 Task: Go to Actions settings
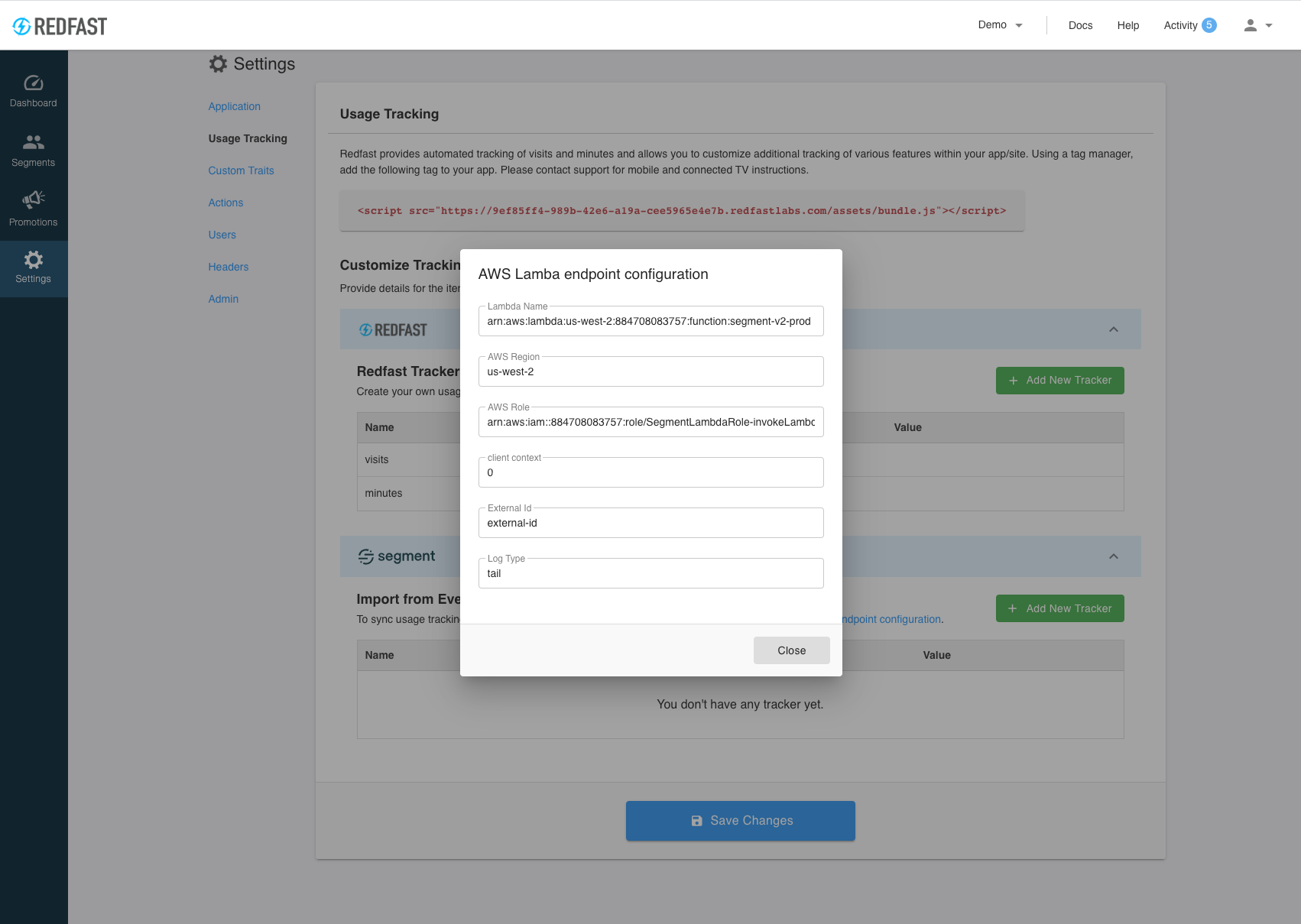tap(225, 203)
